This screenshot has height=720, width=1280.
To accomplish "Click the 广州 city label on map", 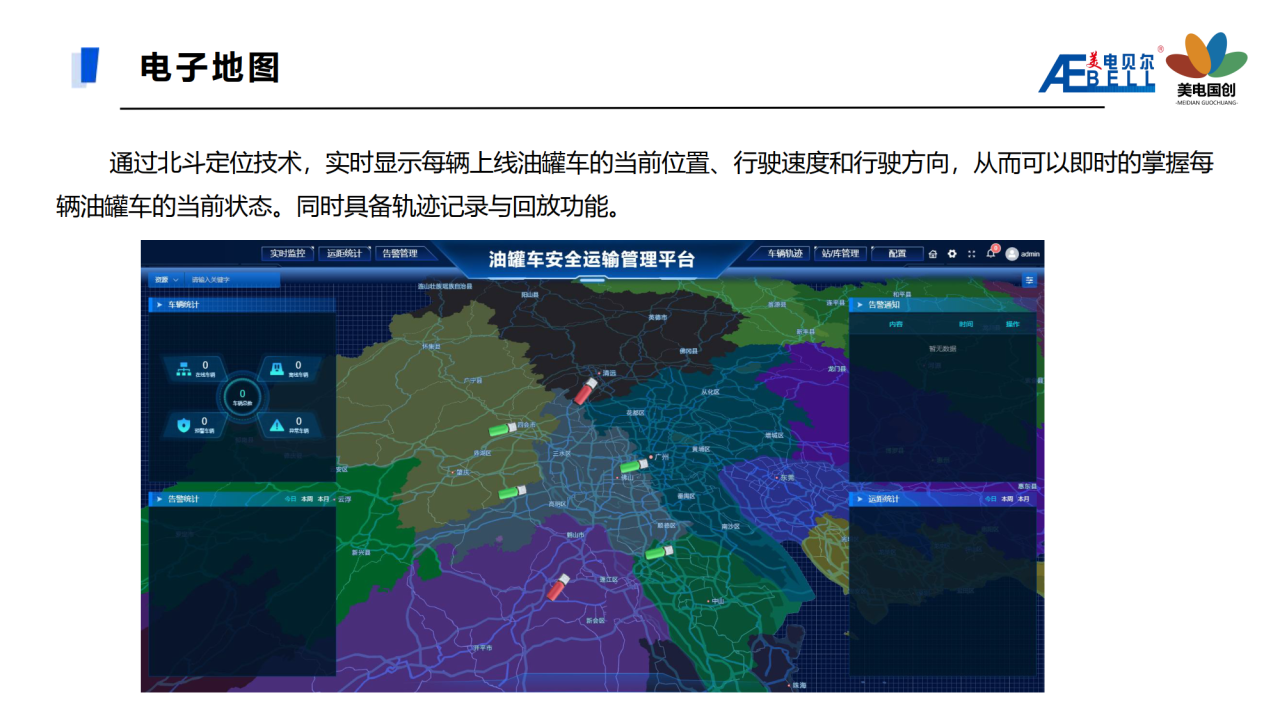I will tap(660, 457).
